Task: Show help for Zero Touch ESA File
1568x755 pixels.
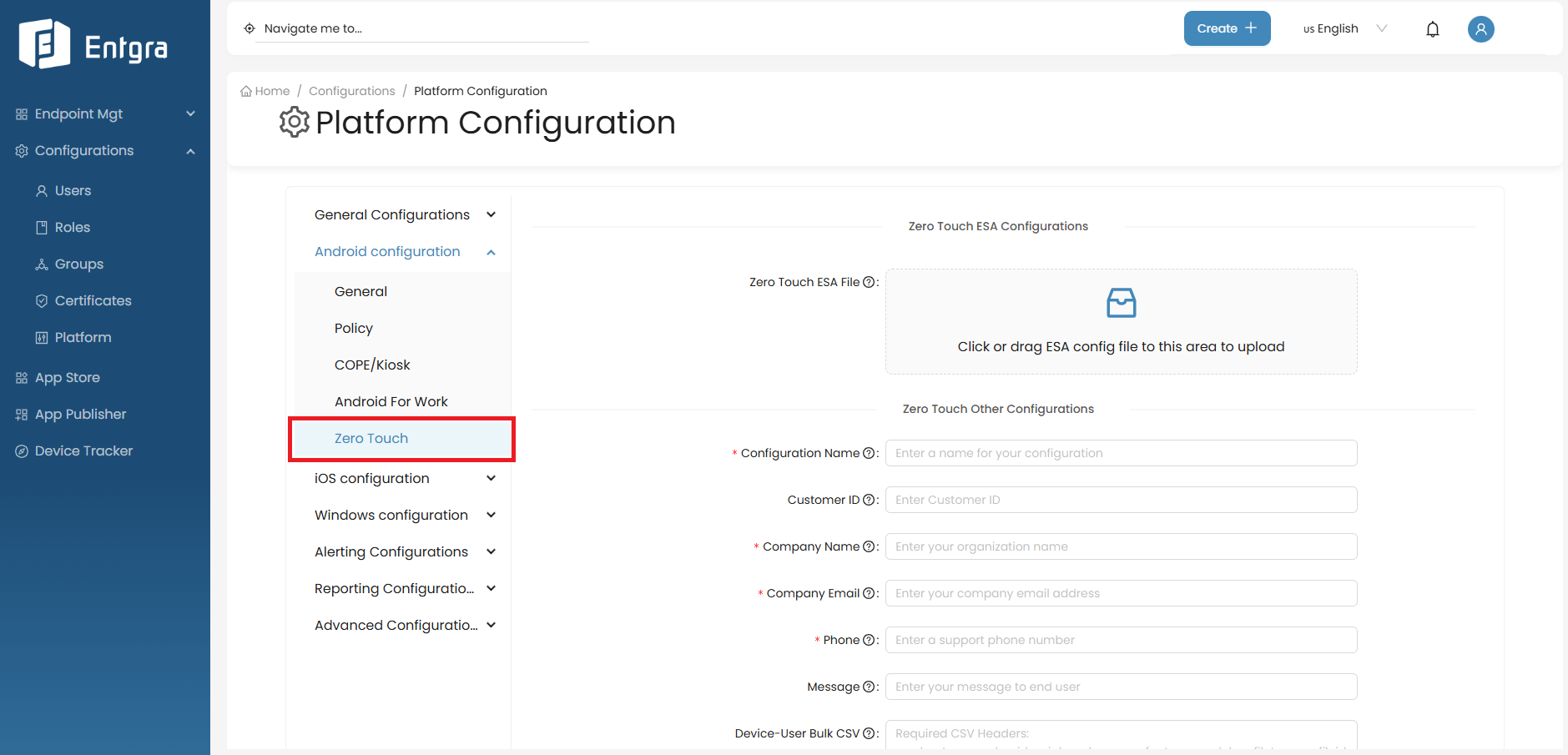Action: pyautogui.click(x=869, y=282)
